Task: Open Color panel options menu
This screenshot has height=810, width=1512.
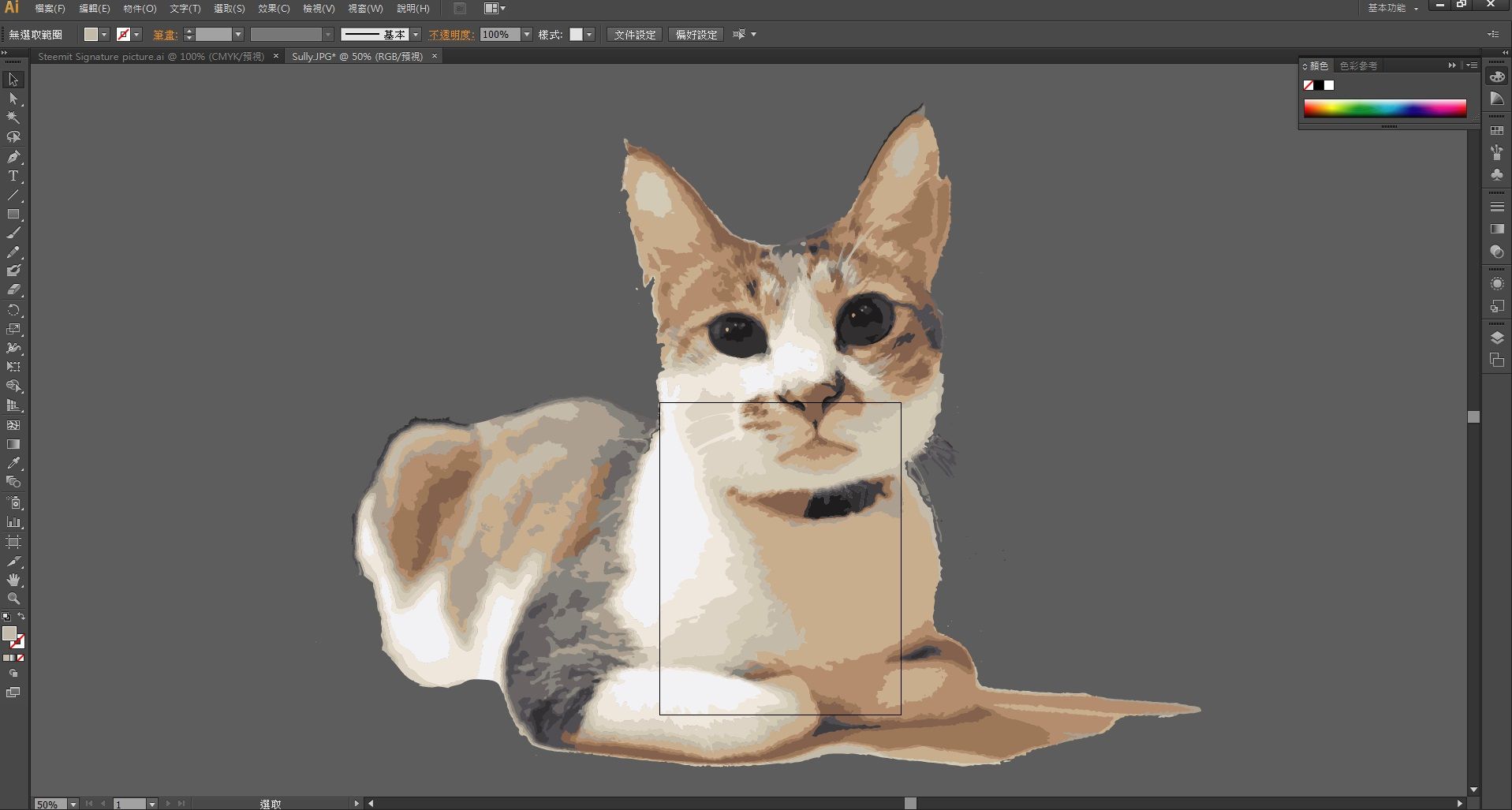Action: (1472, 65)
